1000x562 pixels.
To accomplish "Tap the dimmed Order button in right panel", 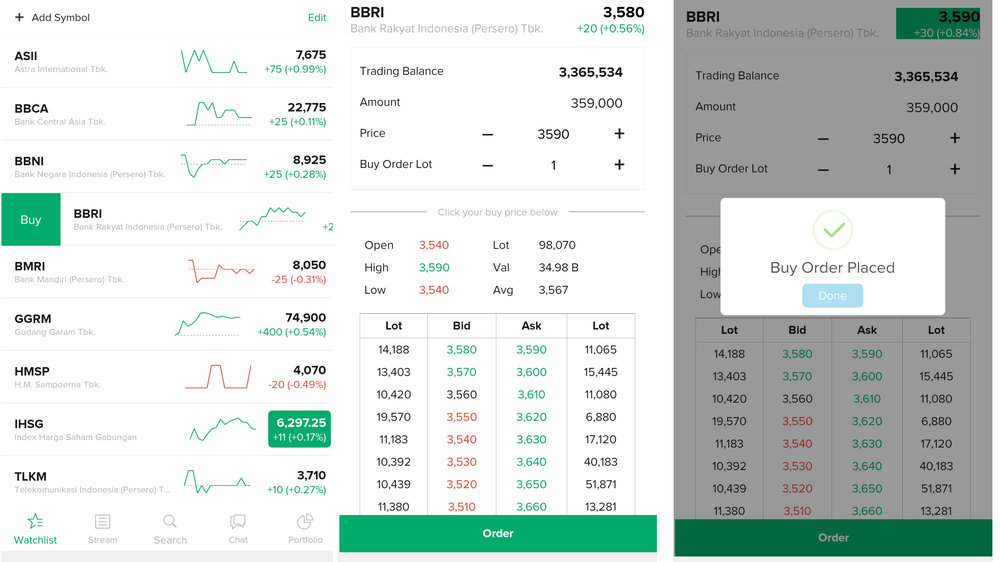I will pyautogui.click(x=833, y=538).
